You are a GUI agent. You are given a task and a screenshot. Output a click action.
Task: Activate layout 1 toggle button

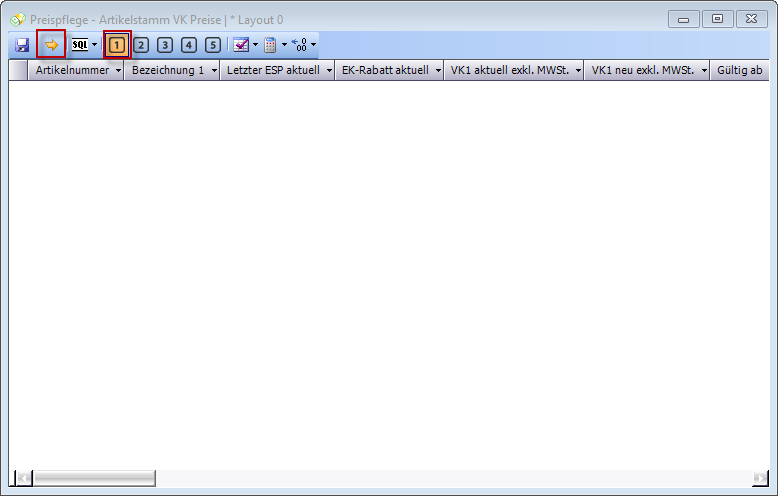117,45
